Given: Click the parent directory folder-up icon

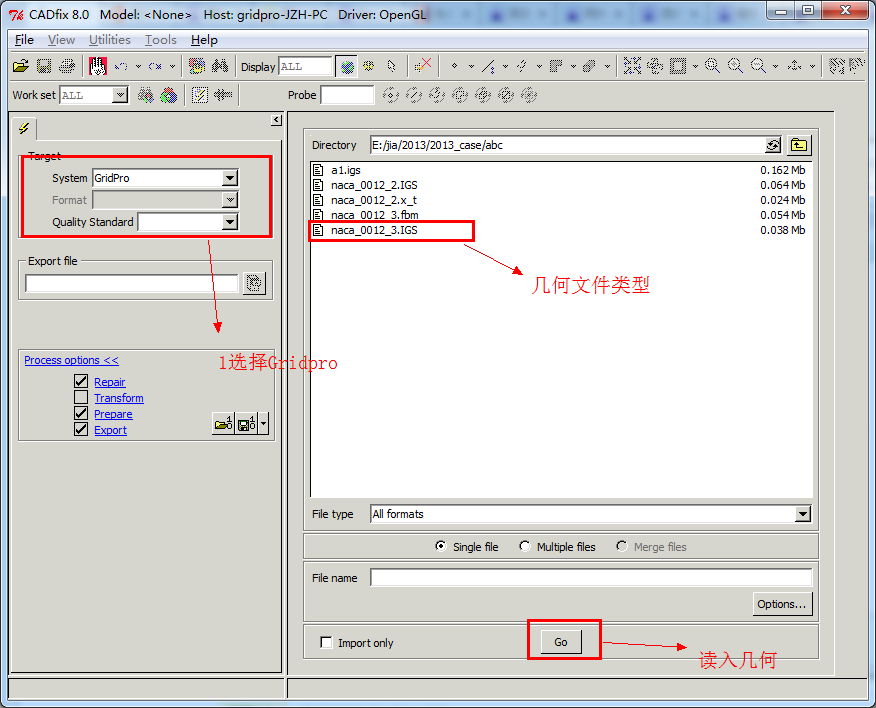Looking at the screenshot, I should tap(798, 145).
